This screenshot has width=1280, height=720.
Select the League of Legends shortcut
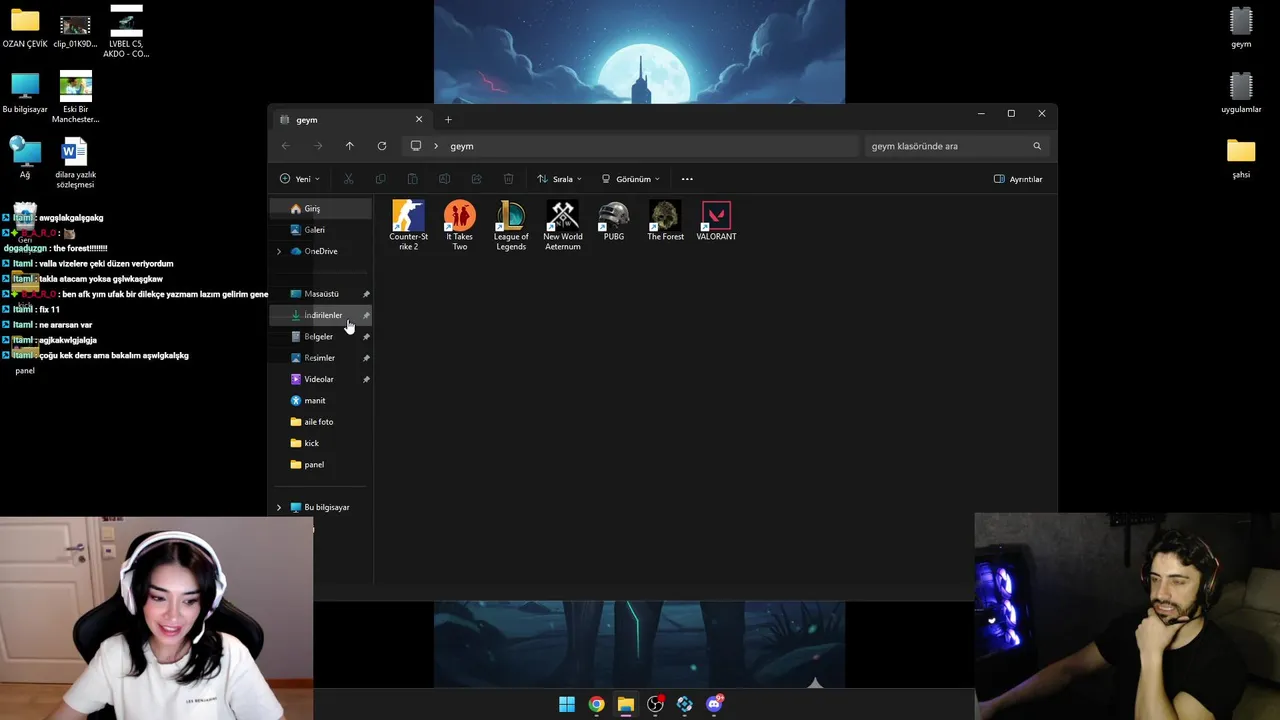511,225
